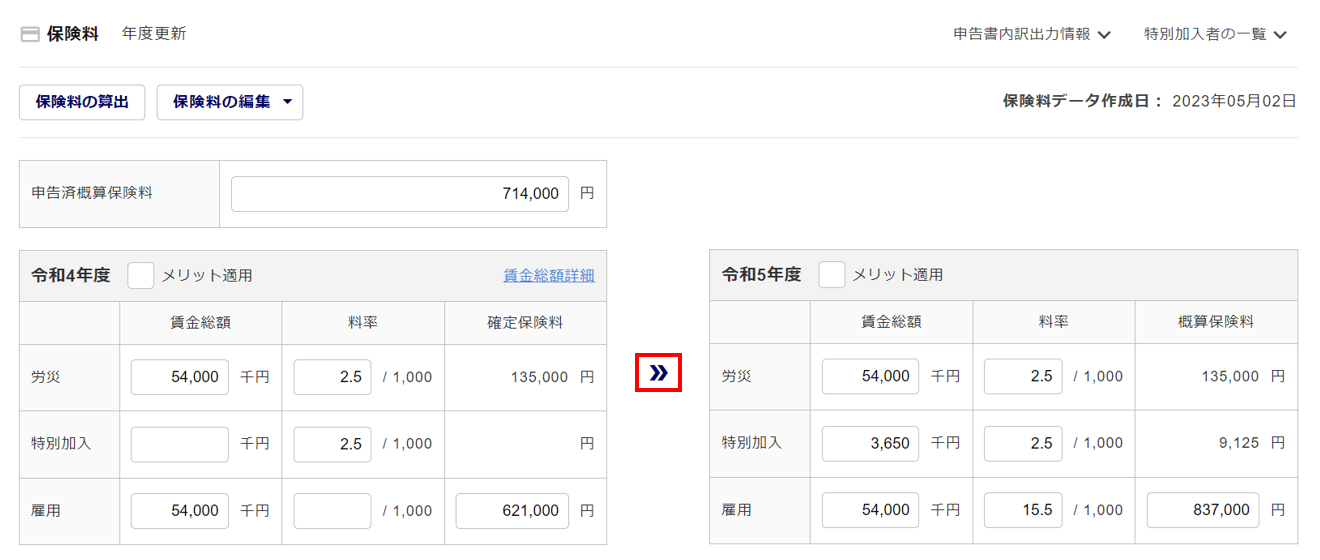1320x560 pixels.
Task: Click 令和5年度 労災 料率 2.5 field
Action: [x=1023, y=376]
